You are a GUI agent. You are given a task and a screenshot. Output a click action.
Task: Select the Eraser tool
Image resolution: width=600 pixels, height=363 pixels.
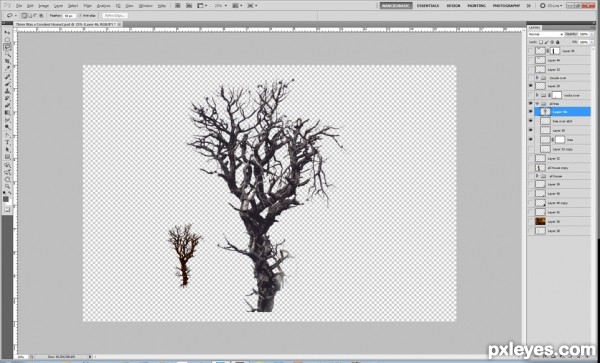coord(7,105)
